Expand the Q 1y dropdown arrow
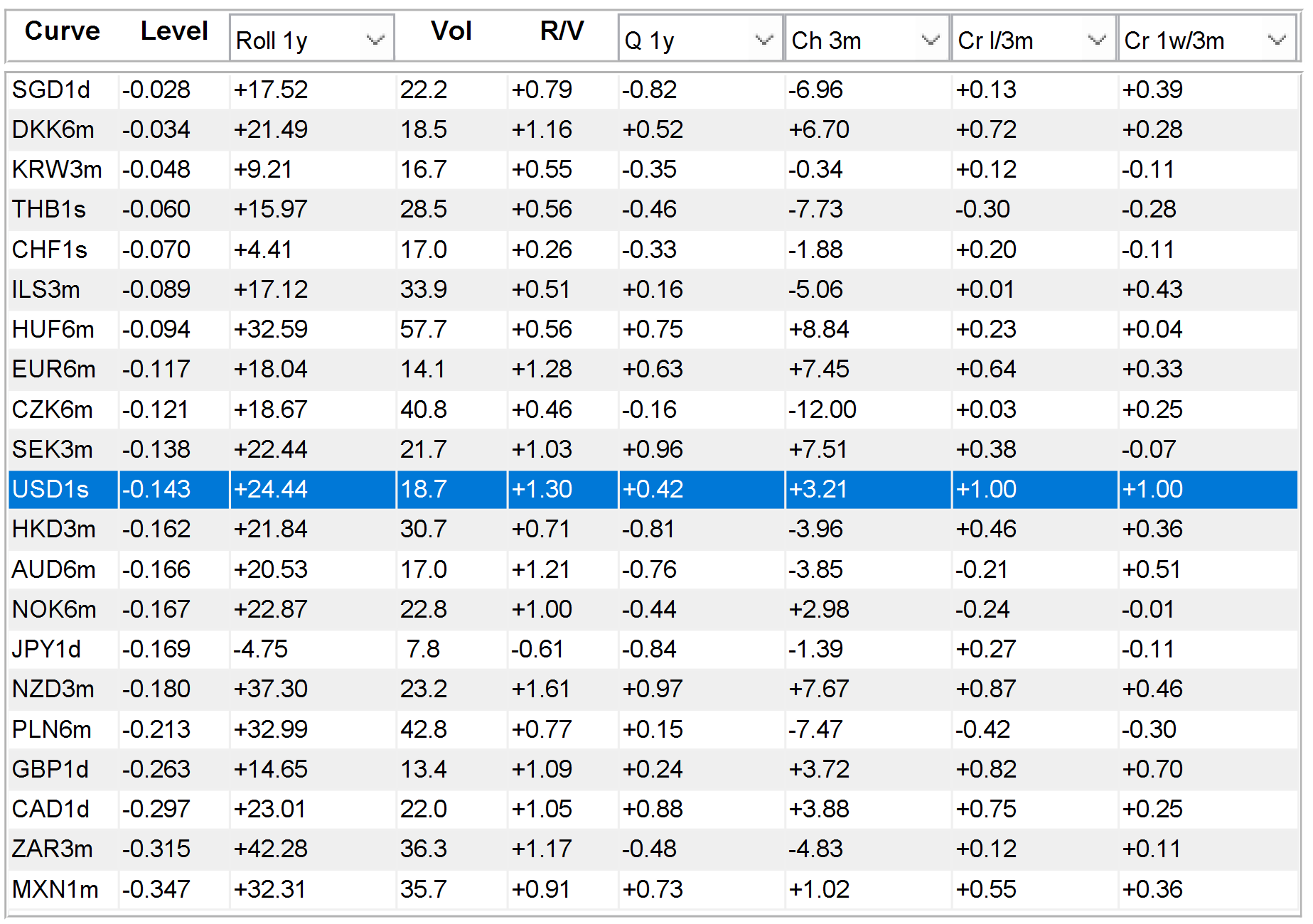Screen dimensions: 1313x924 763,40
